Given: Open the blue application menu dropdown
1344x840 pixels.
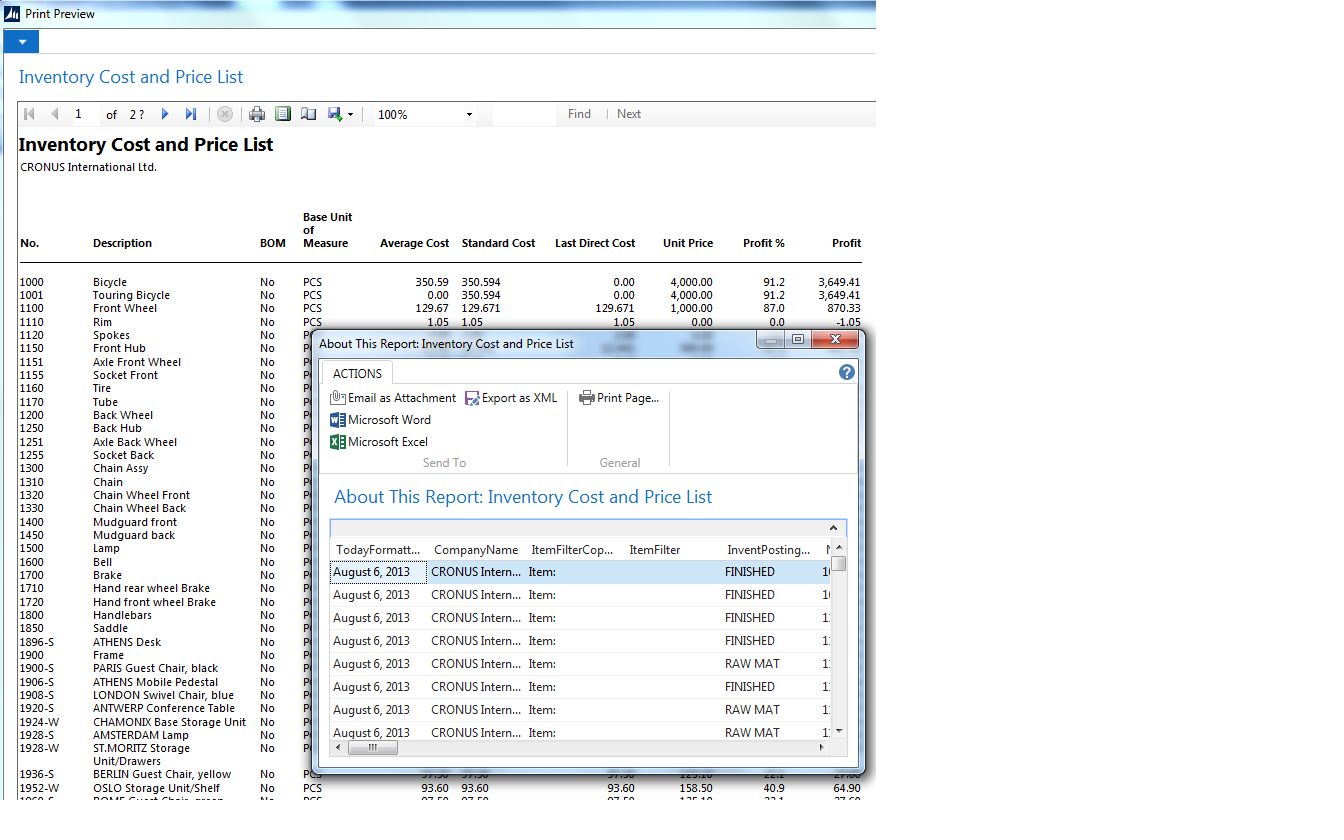Looking at the screenshot, I should coord(21,42).
